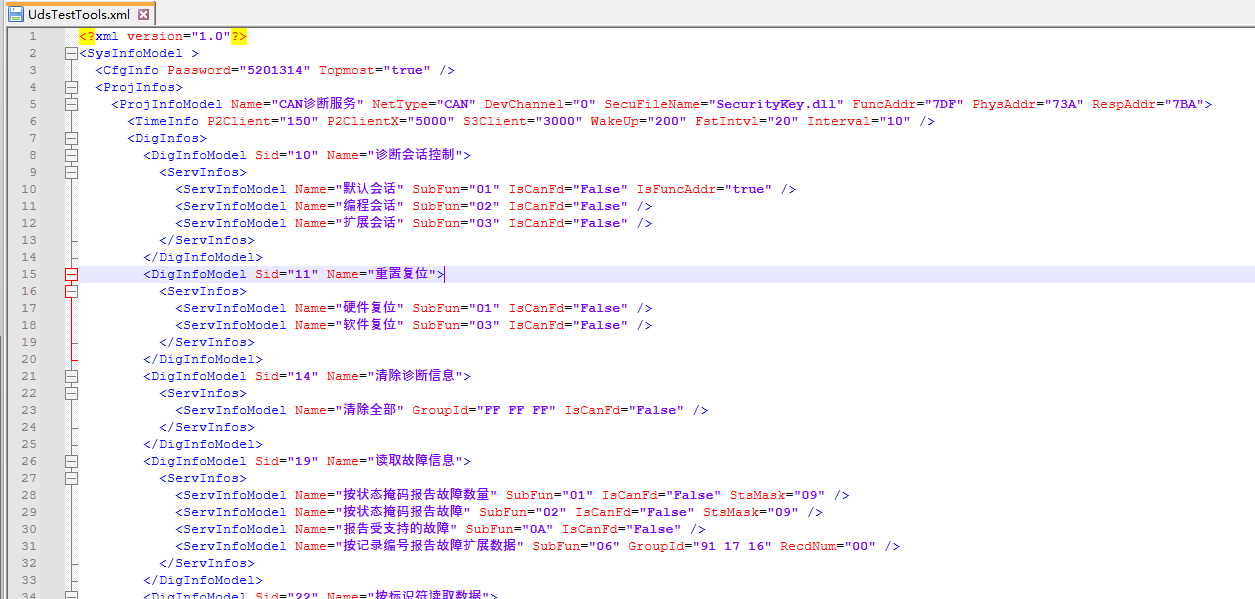
Task: Click the closing </DigInfoModel> tag on line 14
Action: [203, 257]
